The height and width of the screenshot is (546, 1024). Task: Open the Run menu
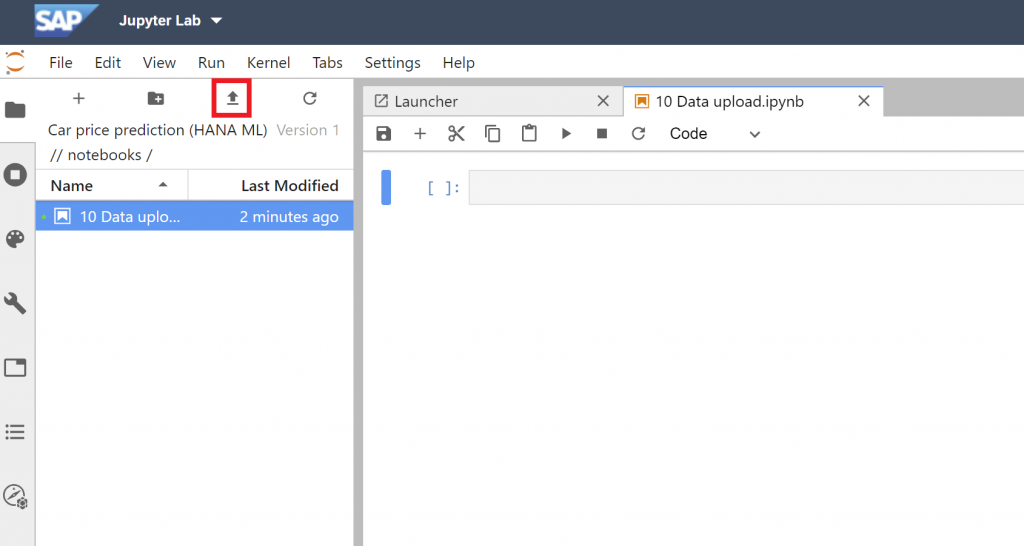coord(211,63)
